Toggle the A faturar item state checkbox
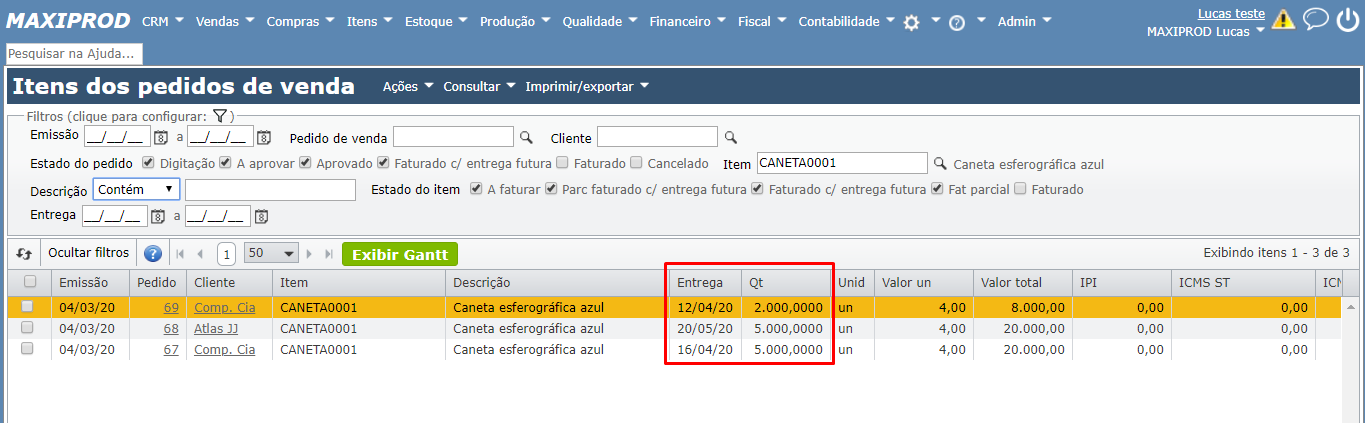Screen dimensions: 1365x423 476,189
